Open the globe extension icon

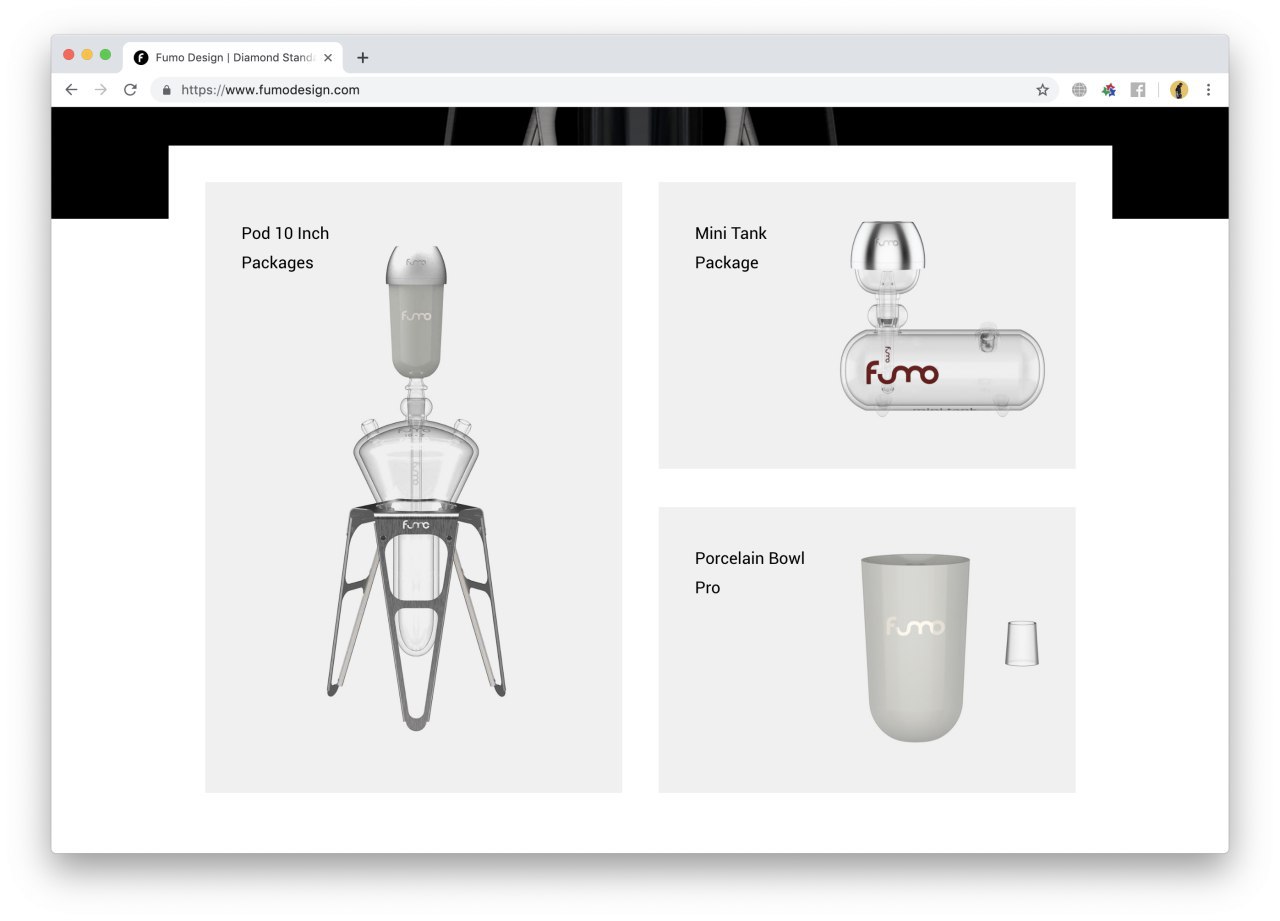click(1079, 90)
